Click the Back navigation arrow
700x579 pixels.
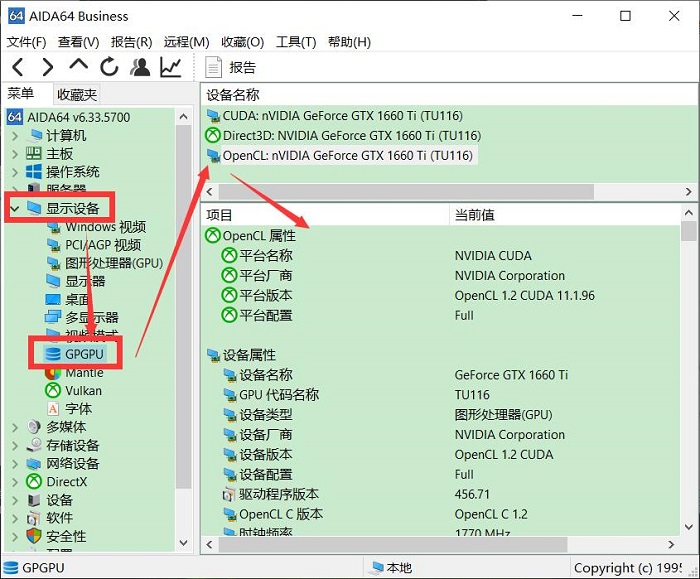click(x=17, y=67)
